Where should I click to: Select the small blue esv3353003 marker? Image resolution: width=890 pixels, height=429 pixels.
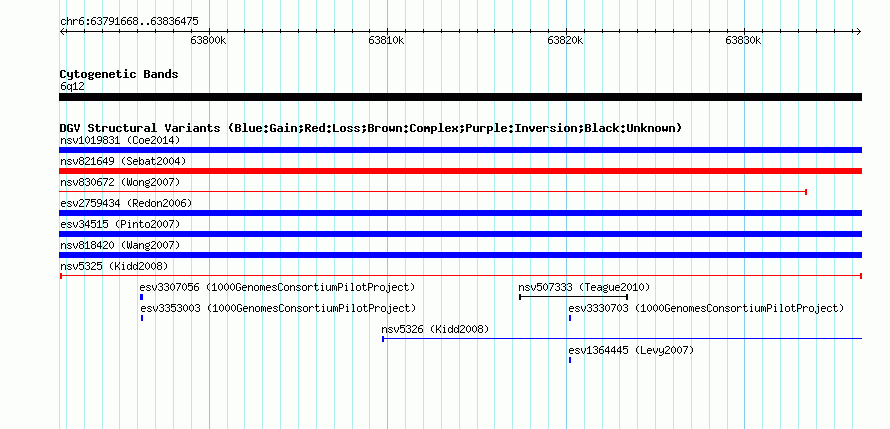(x=142, y=318)
